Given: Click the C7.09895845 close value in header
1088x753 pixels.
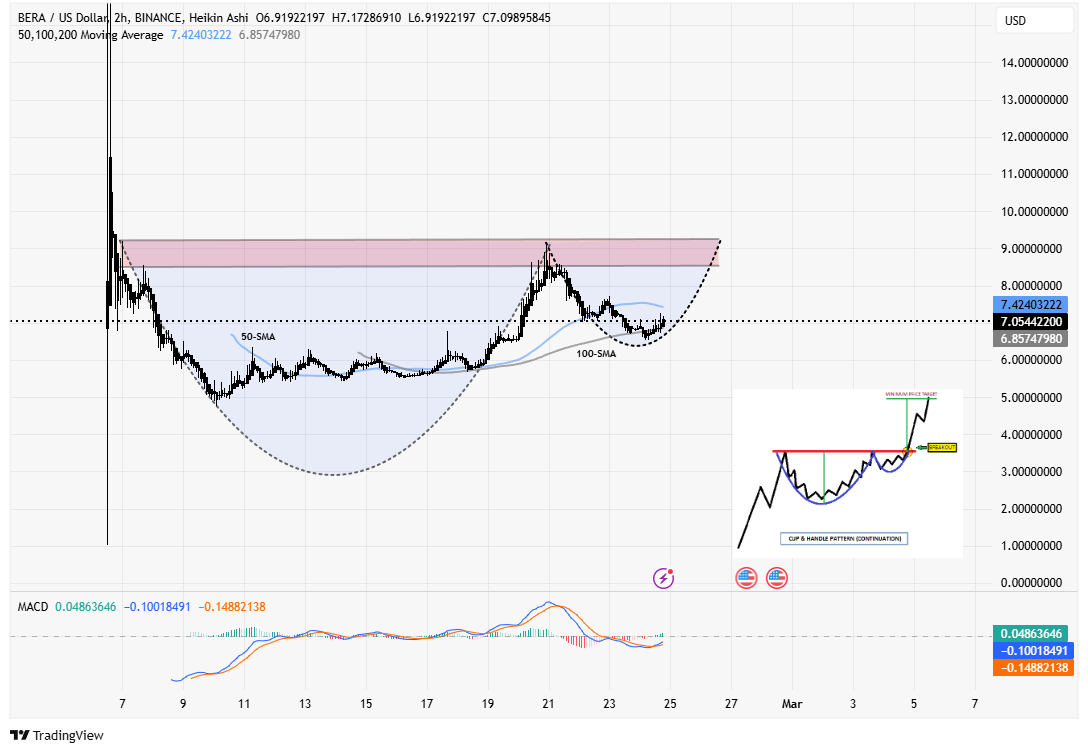Looking at the screenshot, I should tap(516, 17).
